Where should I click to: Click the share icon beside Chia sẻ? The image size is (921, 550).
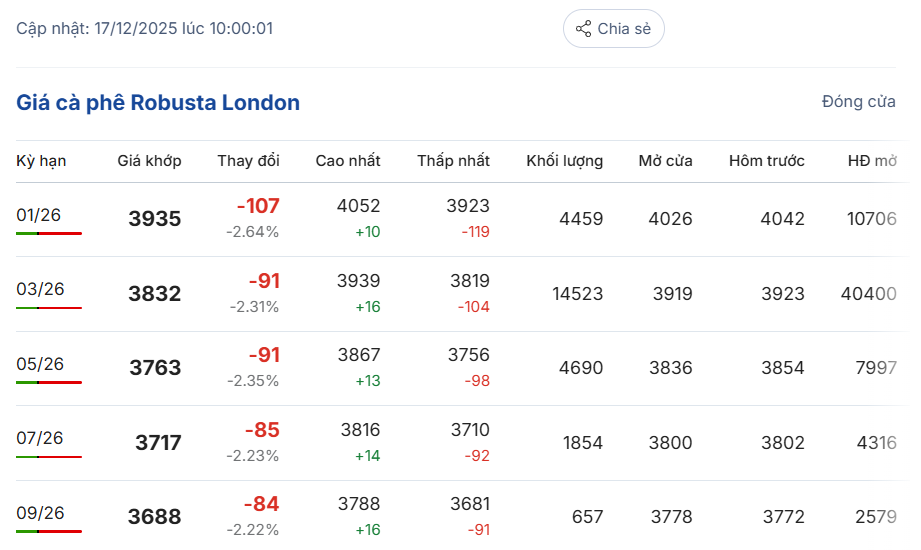[583, 29]
